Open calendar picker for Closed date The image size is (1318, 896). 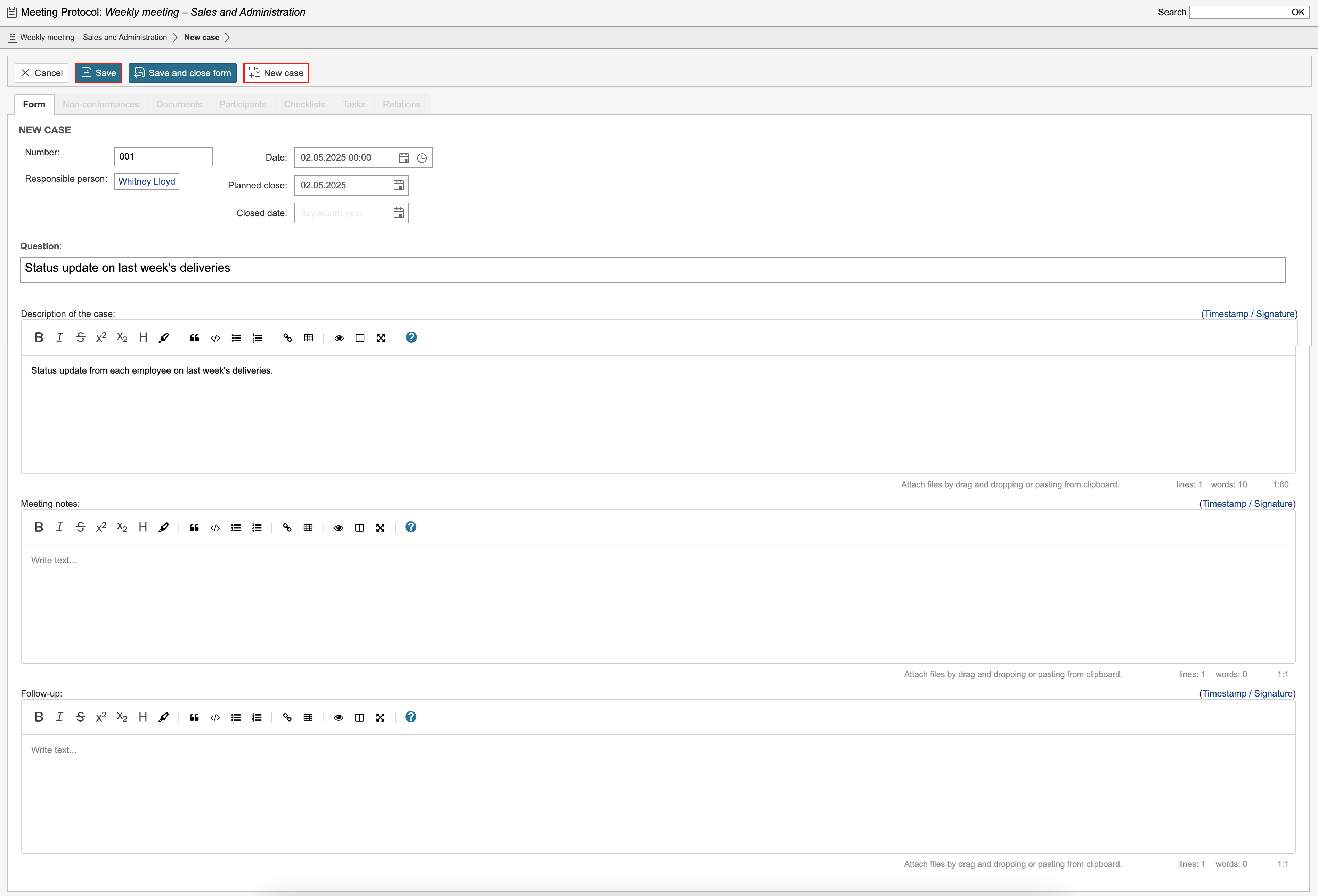[x=399, y=213]
